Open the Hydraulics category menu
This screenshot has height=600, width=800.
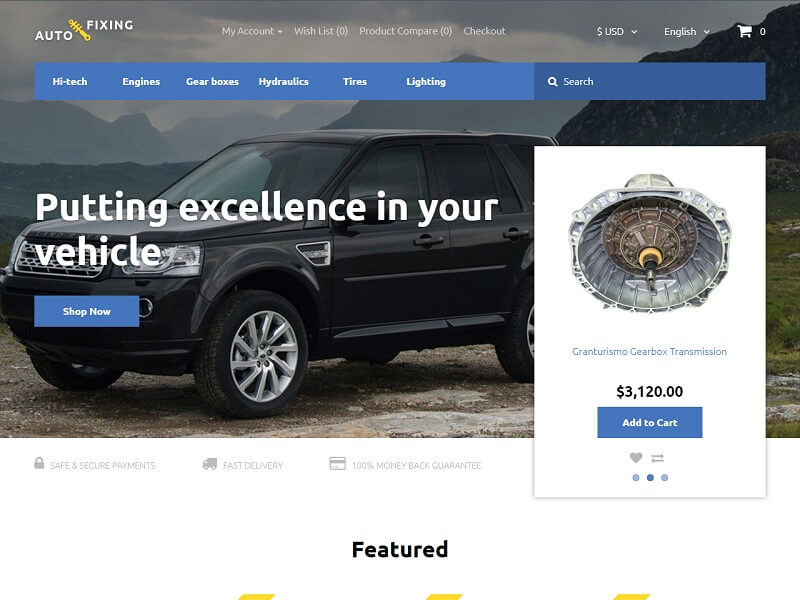(x=284, y=82)
